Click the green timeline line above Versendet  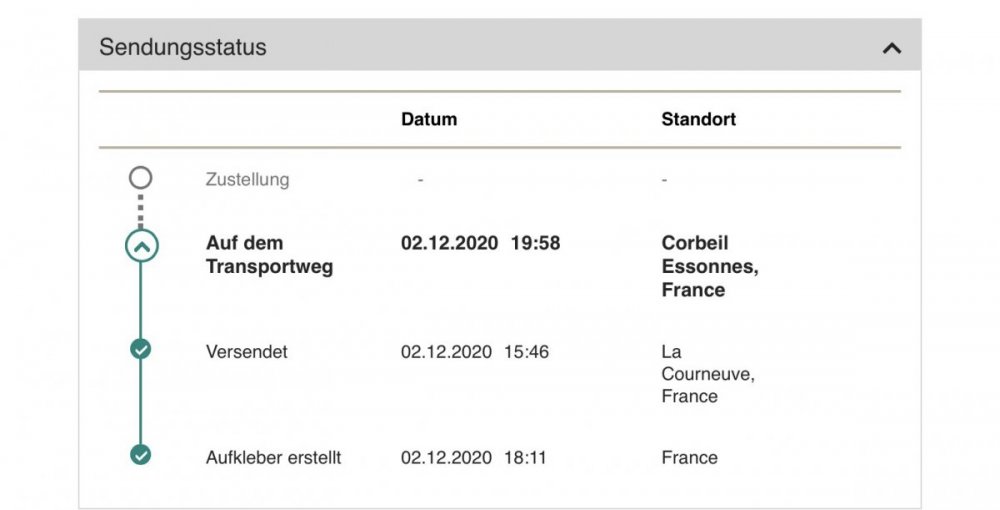pyautogui.click(x=140, y=301)
